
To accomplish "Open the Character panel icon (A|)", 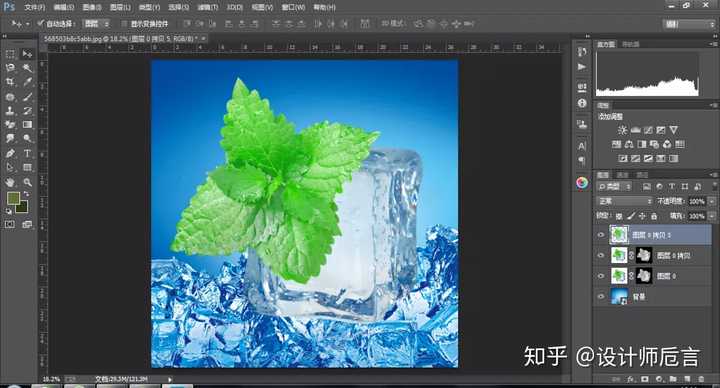I will coord(582,146).
